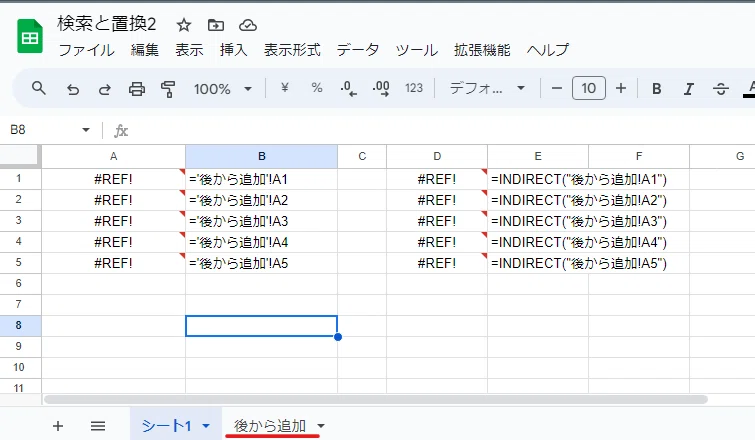Screen dimensions: 755x440
Task: Click the horizontal scrollbar
Action: [x=376, y=400]
